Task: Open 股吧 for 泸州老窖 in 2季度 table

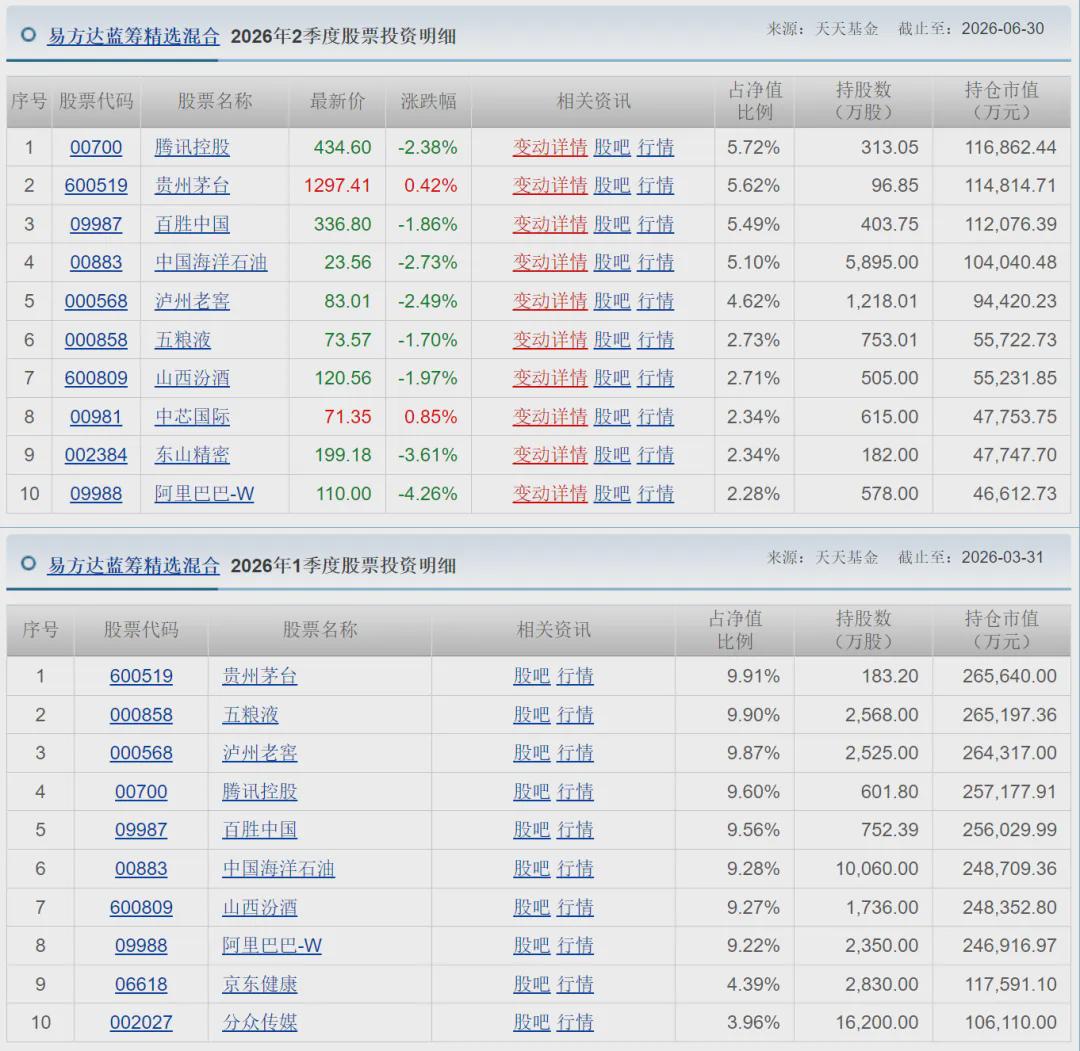Action: tap(612, 302)
